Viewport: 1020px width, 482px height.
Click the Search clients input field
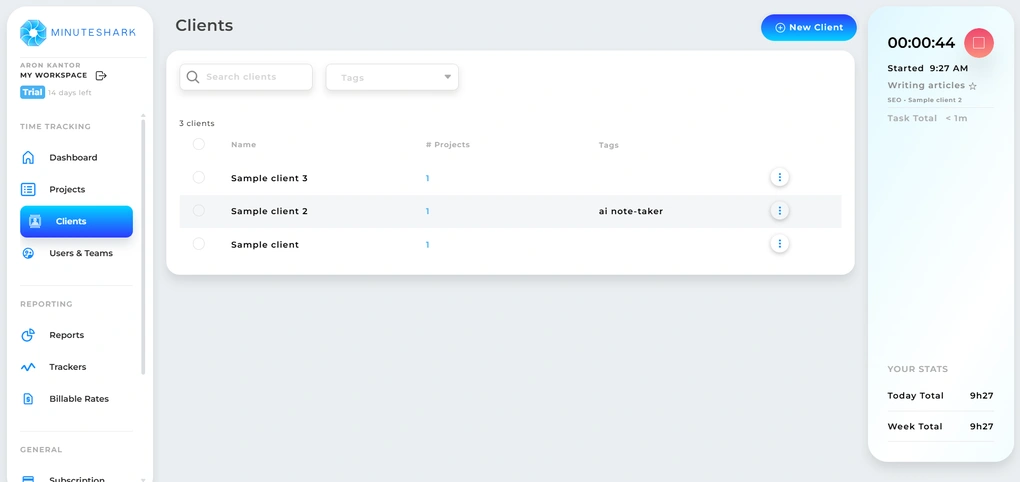[x=255, y=77]
